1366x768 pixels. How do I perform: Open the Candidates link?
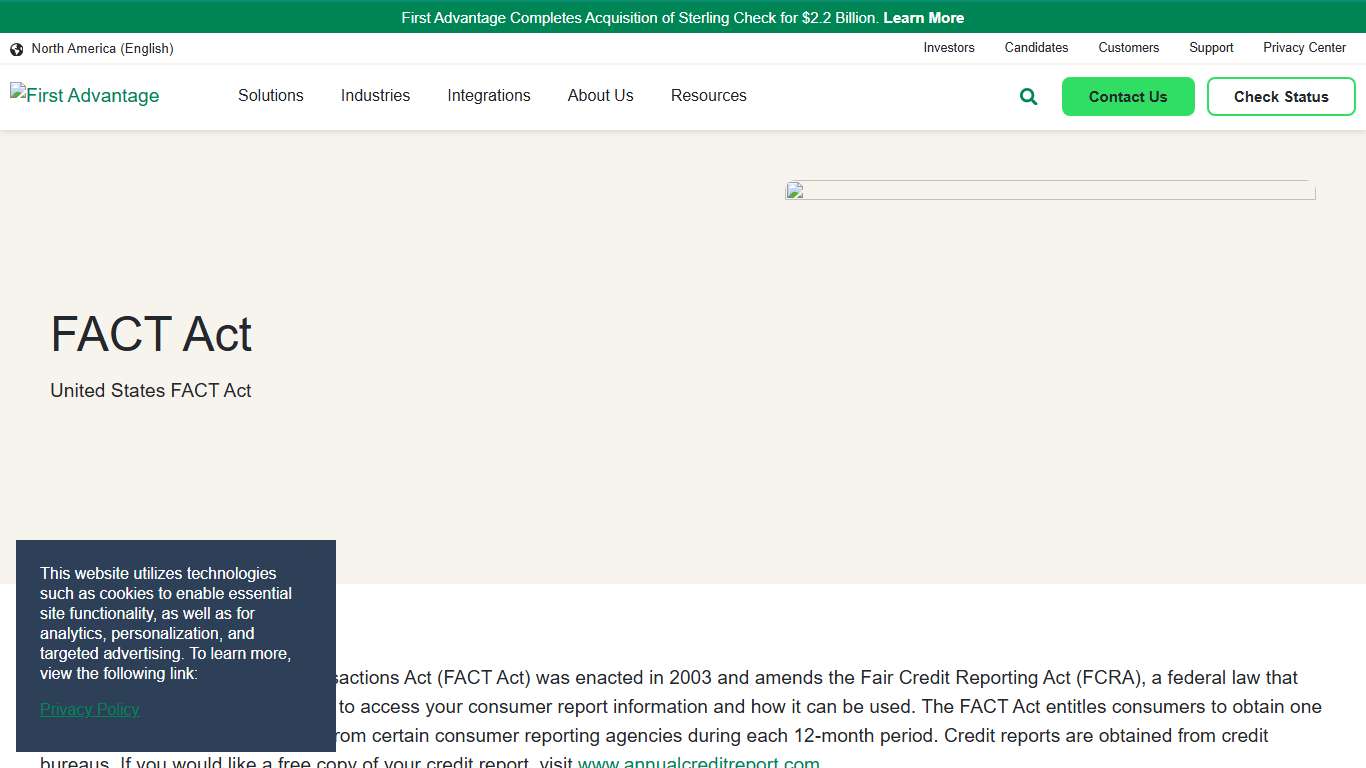point(1036,48)
